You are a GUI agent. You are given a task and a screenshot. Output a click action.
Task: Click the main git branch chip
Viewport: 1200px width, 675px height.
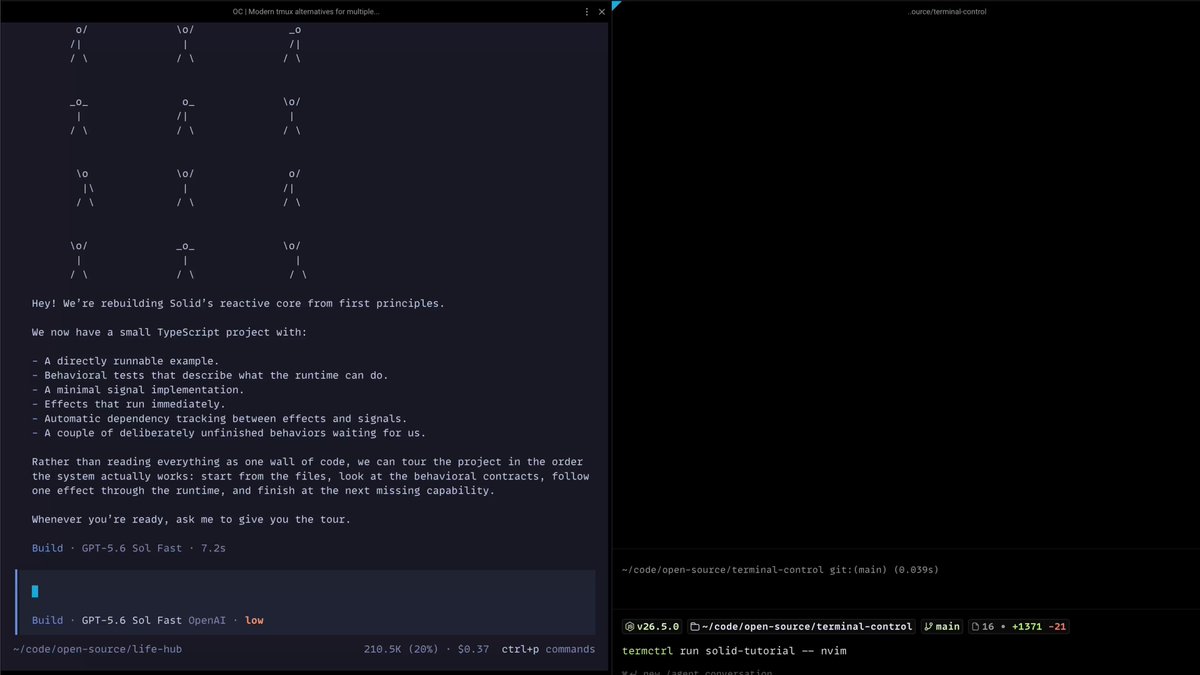pos(941,627)
